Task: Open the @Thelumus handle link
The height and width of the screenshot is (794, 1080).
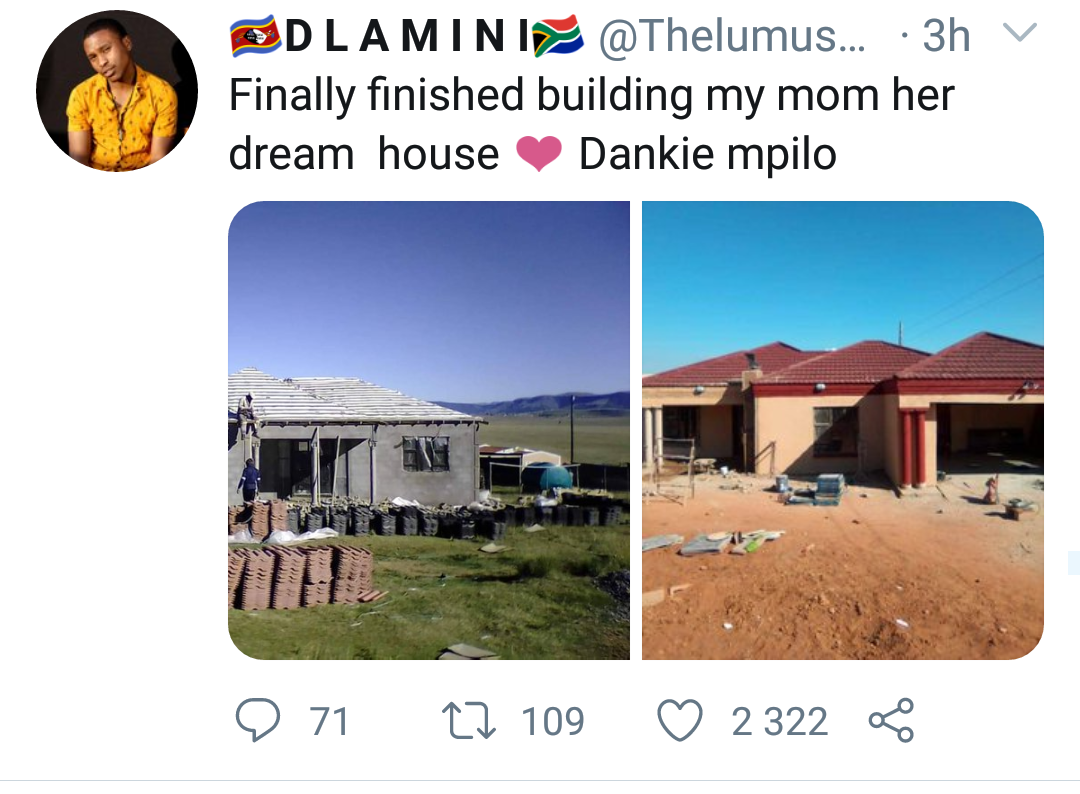Action: tap(734, 38)
